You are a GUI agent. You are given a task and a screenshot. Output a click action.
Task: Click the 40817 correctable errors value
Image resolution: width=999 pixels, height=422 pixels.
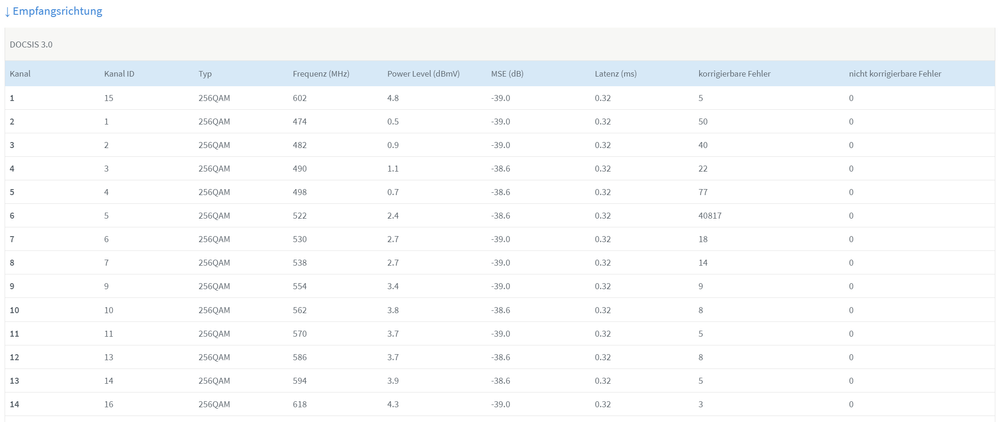710,216
